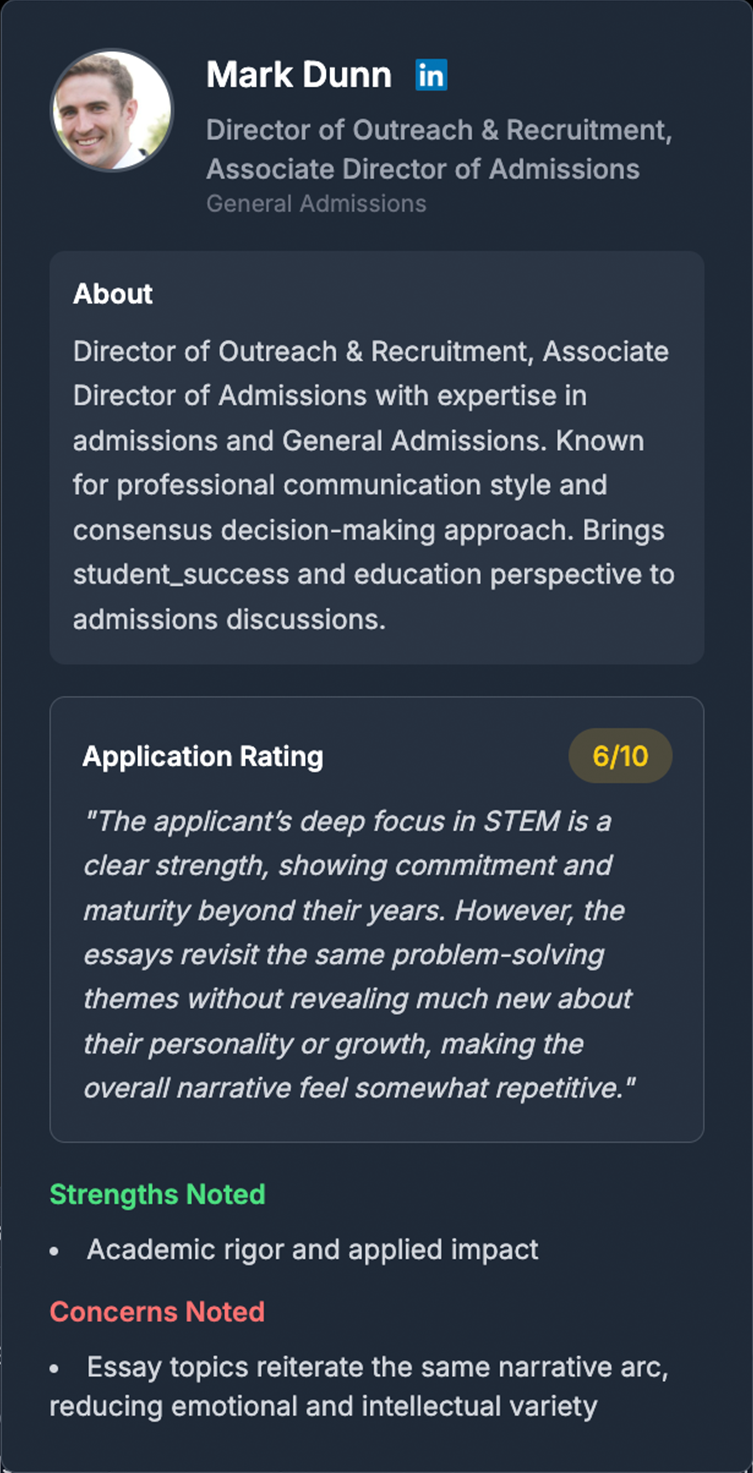Image resolution: width=753 pixels, height=1473 pixels.
Task: Select the About header label
Action: (x=111, y=294)
